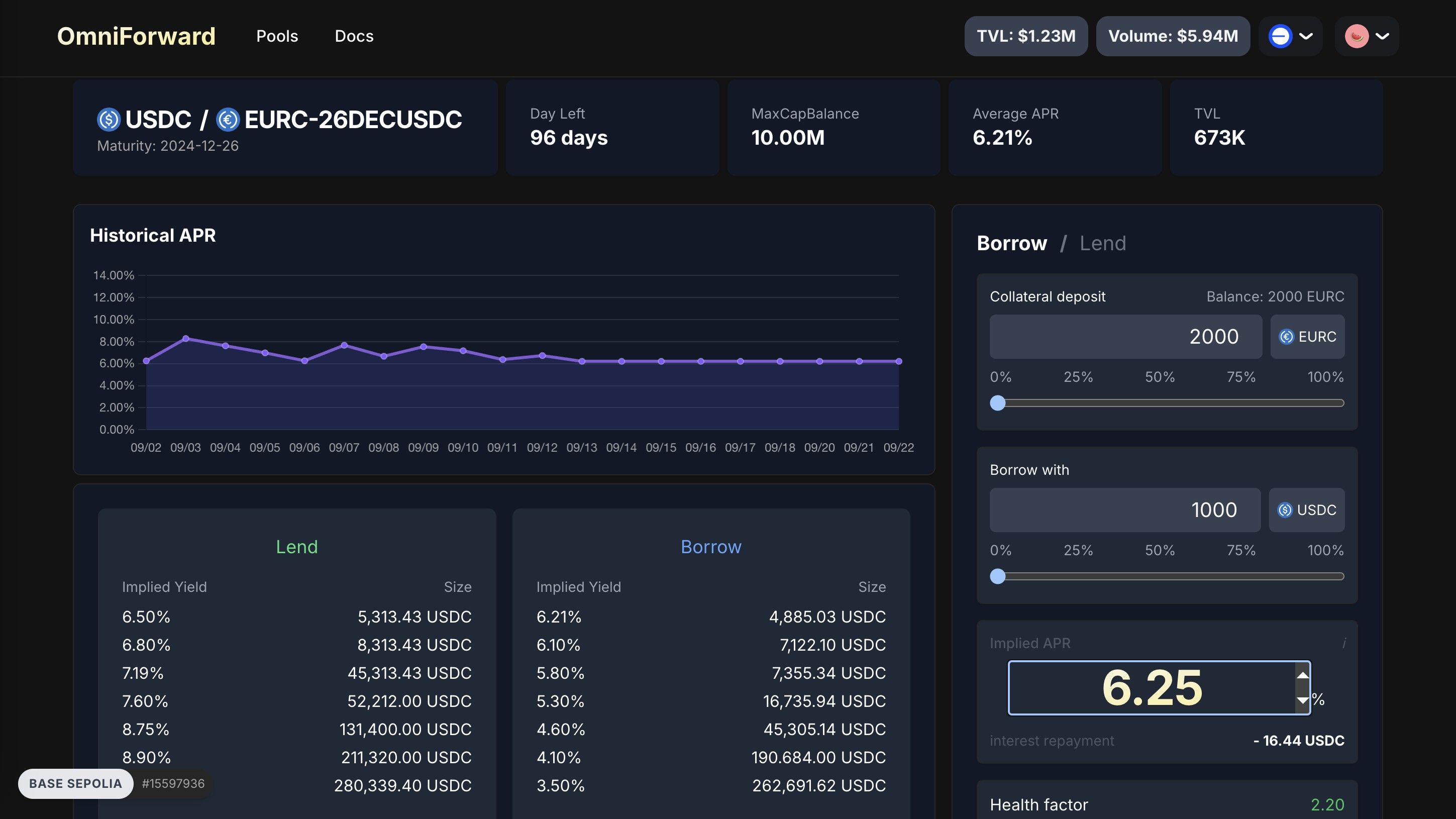The width and height of the screenshot is (1456, 819).
Task: Decrease Implied APR with down arrow
Action: pos(1303,700)
